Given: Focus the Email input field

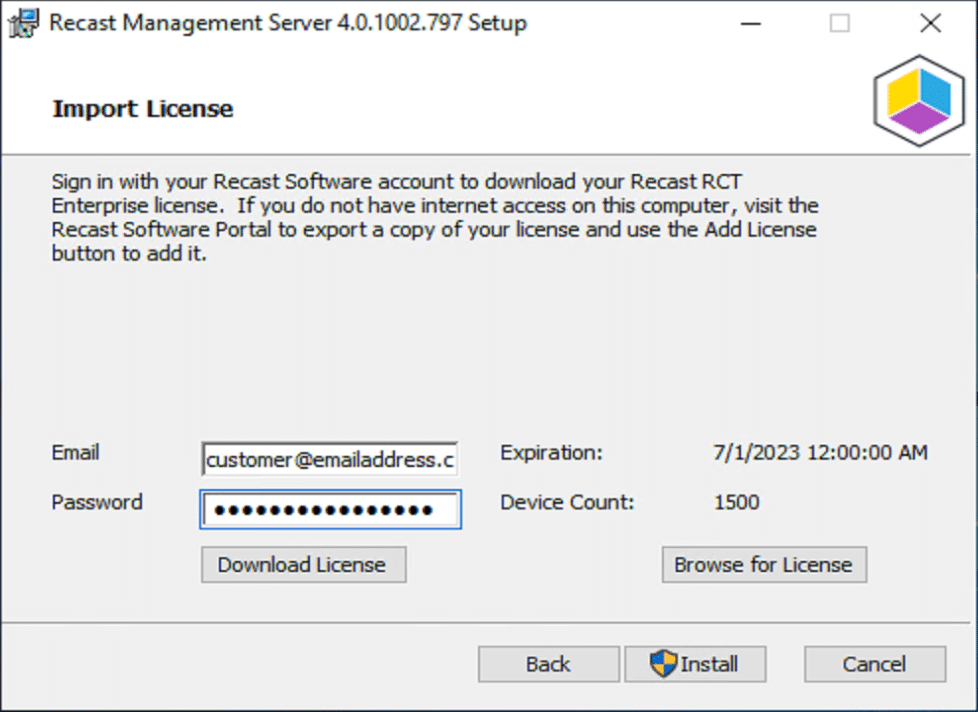Looking at the screenshot, I should pos(330,459).
